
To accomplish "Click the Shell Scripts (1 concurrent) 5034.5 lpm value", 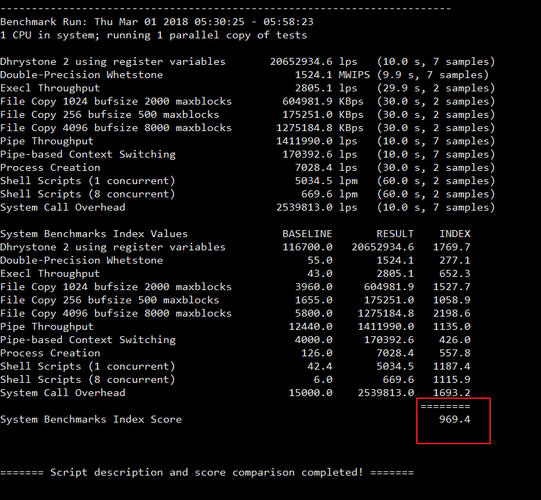I will [326, 181].
